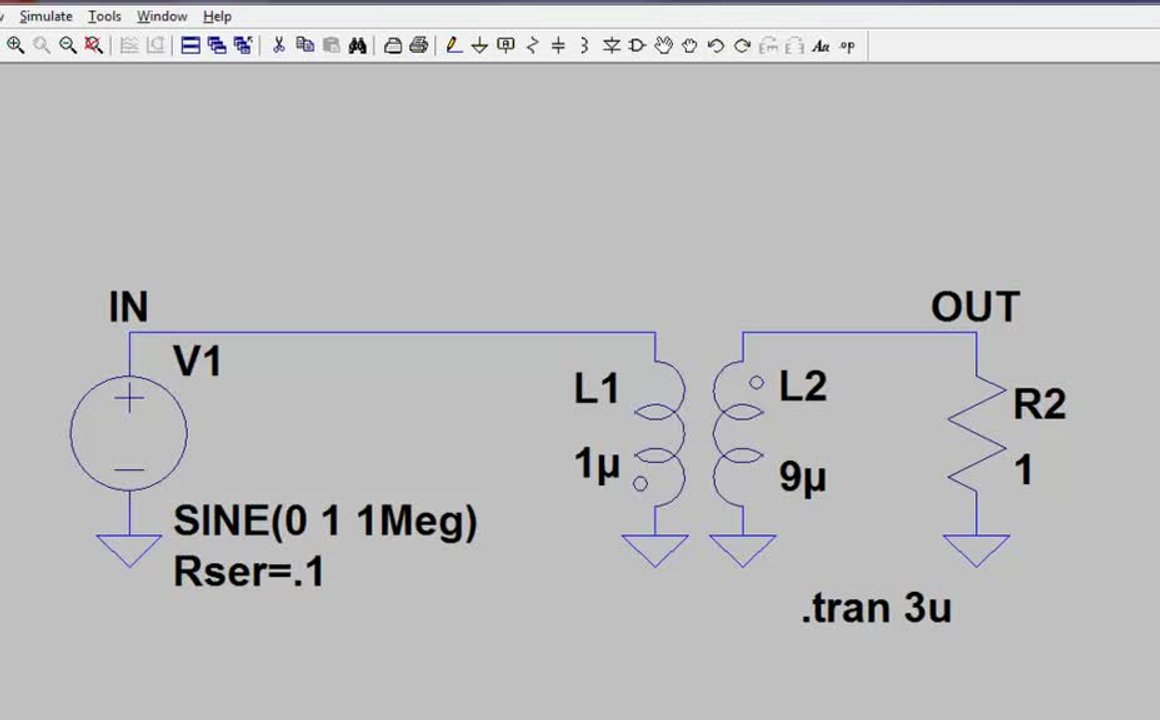
Task: Click the SINE(0 1 1Meg) source value
Action: click(x=326, y=522)
